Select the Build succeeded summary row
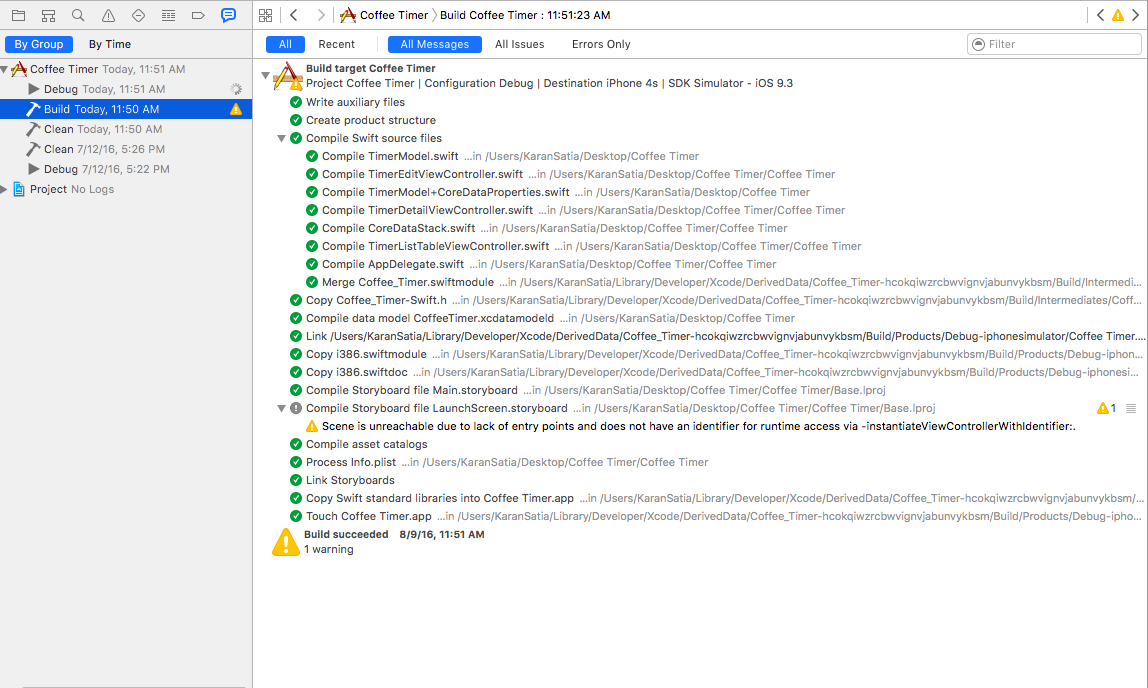Screen dimensions: 1148x688 [x=701, y=542]
